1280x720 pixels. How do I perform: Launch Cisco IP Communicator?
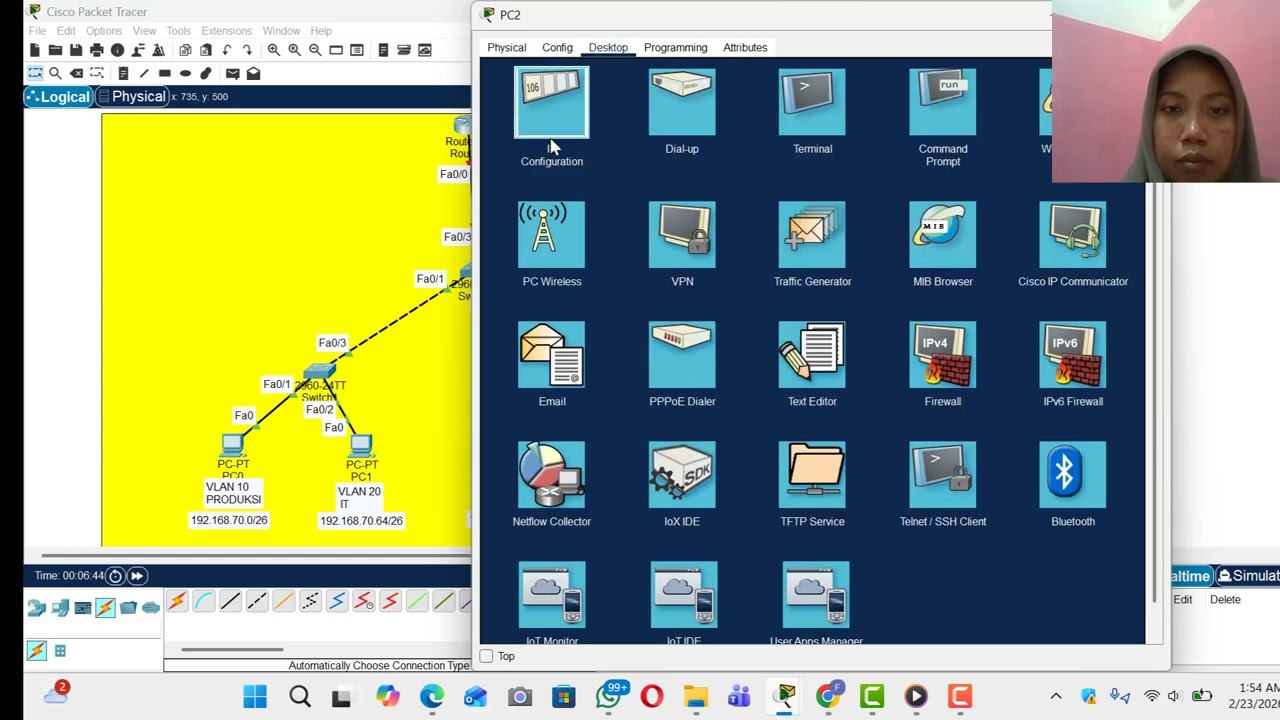[1073, 235]
